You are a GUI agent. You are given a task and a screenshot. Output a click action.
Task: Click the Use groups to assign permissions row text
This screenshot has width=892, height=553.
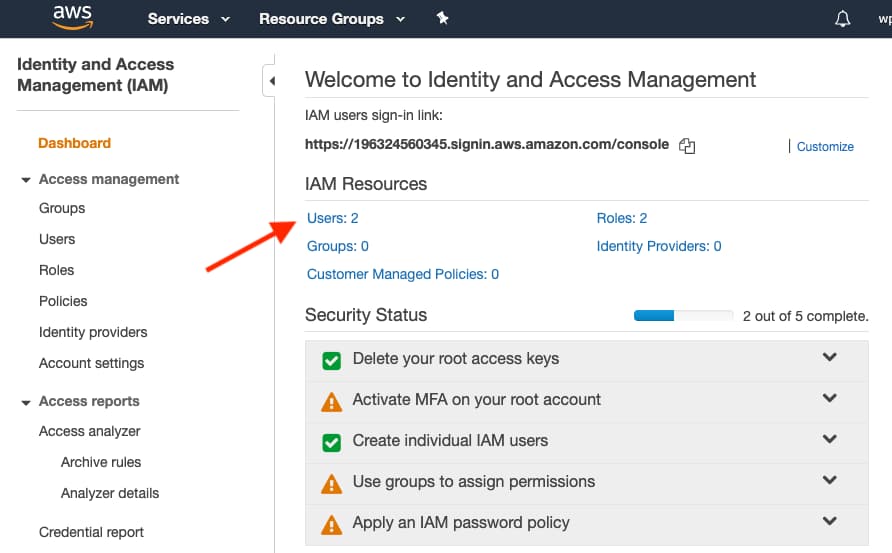pyautogui.click(x=474, y=481)
